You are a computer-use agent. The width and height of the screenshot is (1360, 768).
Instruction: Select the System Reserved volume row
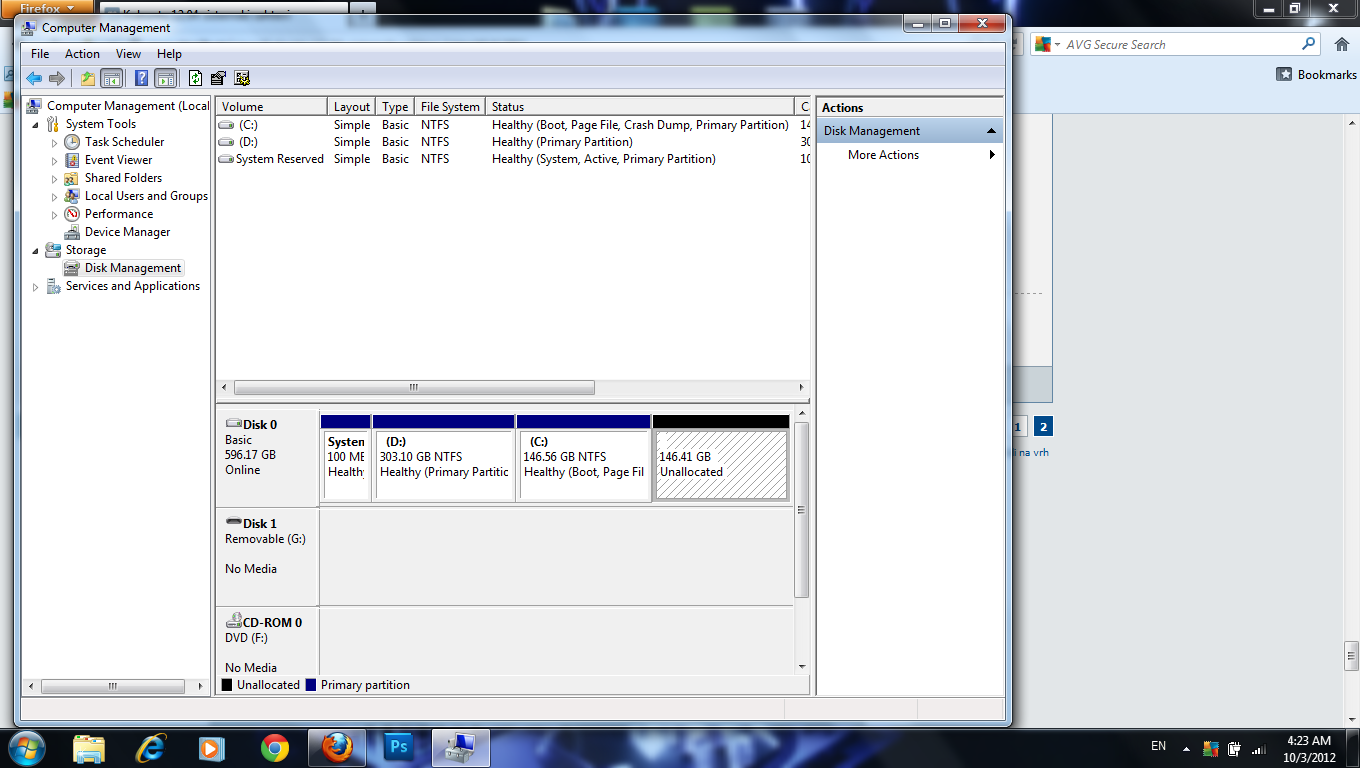coord(513,159)
